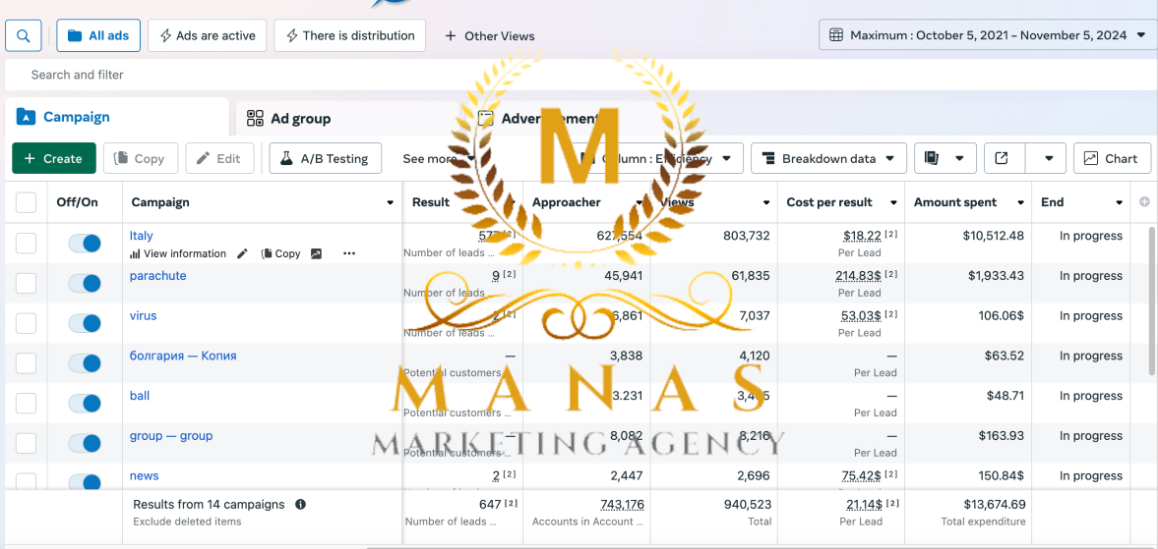Click the total expenditure $13,674.69
This screenshot has height=549, width=1158.
pyautogui.click(x=994, y=505)
